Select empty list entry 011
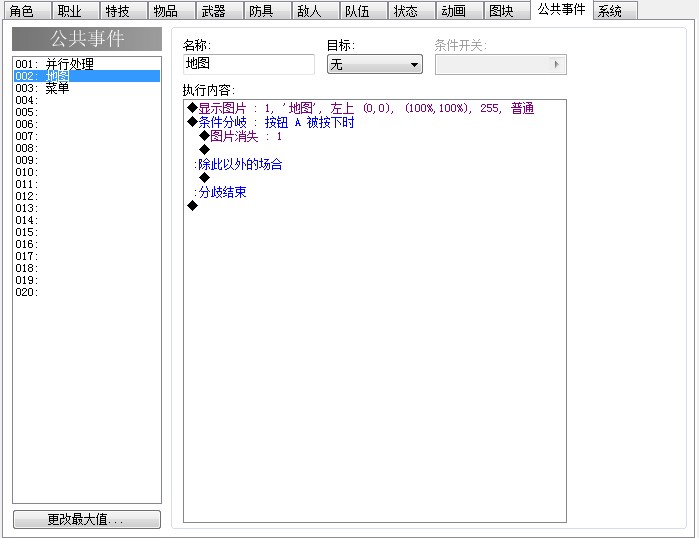The width and height of the screenshot is (699, 538). [87, 185]
